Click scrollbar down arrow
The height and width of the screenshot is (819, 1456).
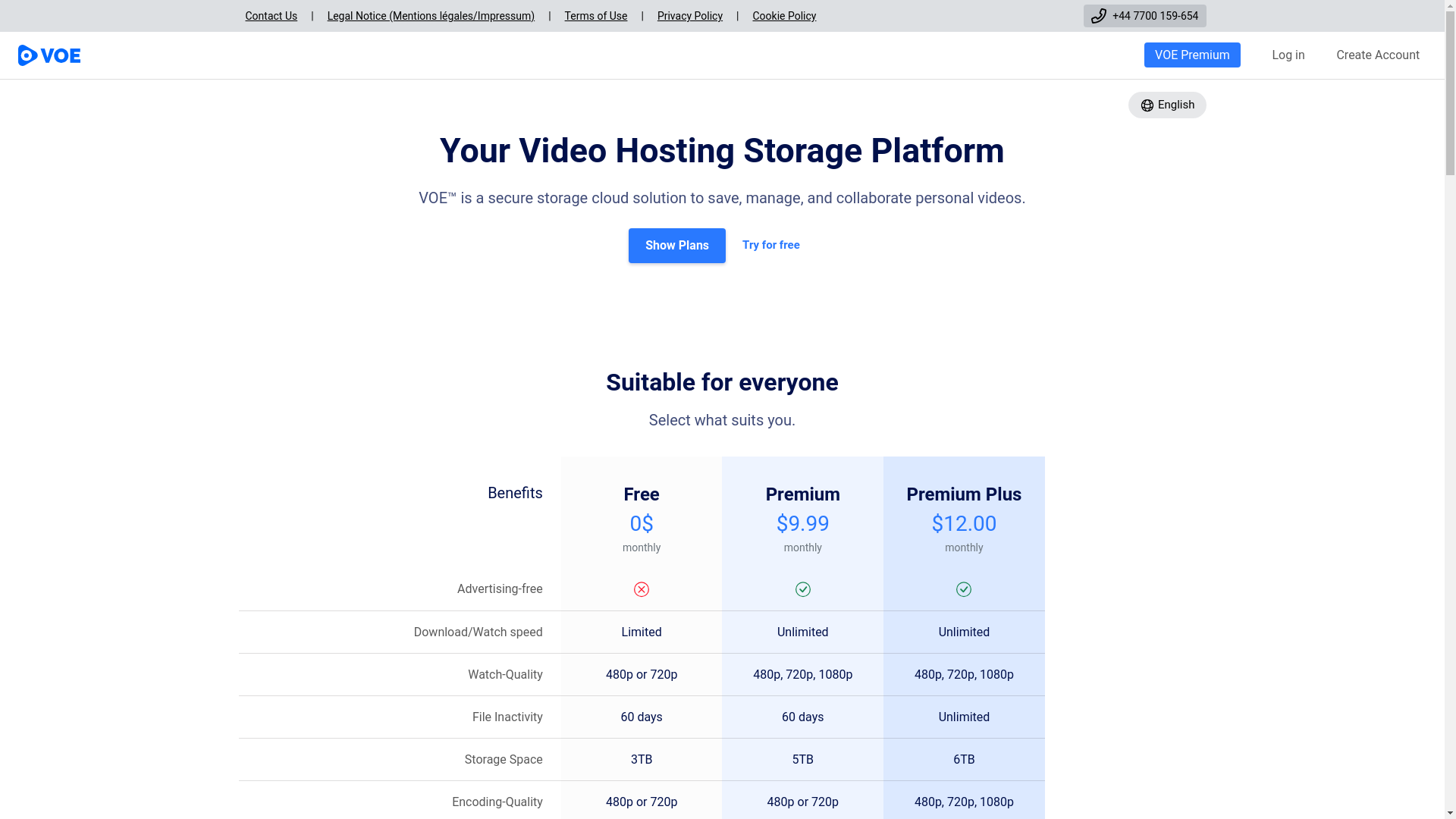pyautogui.click(x=1450, y=813)
